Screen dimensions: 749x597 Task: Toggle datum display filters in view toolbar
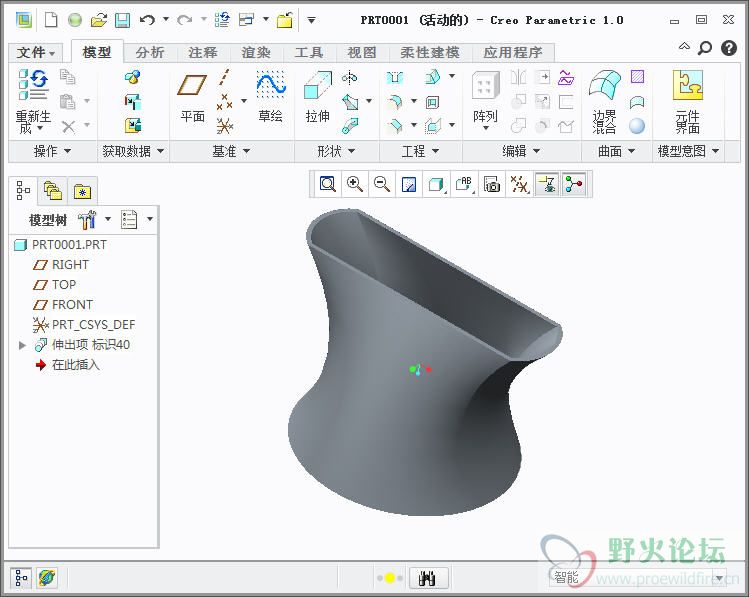pyautogui.click(x=519, y=184)
